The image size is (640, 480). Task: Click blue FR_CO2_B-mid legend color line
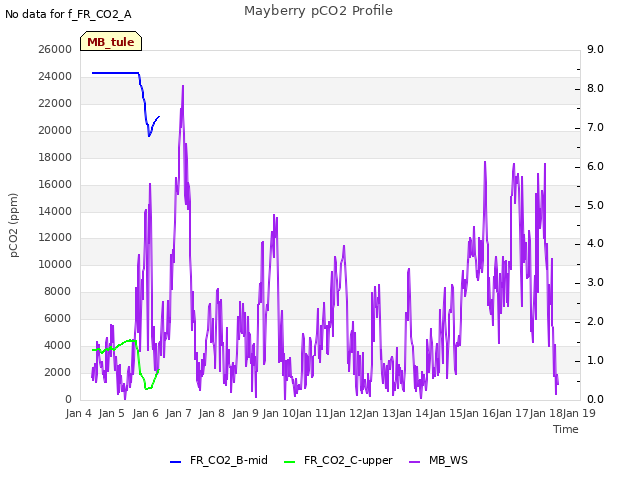(176, 462)
